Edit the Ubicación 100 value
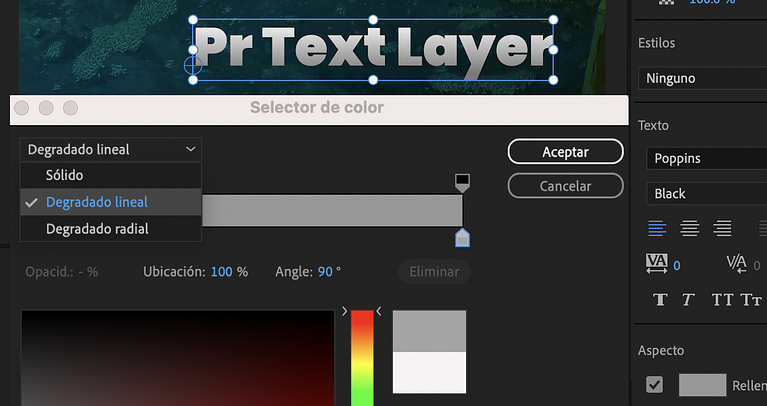767x406 pixels. (x=222, y=271)
